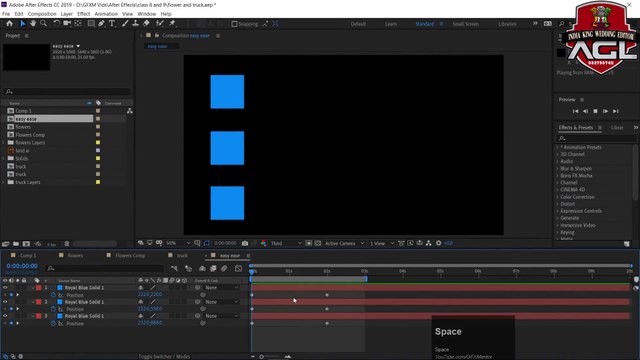Hide layer 2 Royal Blue Solid 1 with eye
Viewport: 640px width, 360px height.
click(5, 302)
